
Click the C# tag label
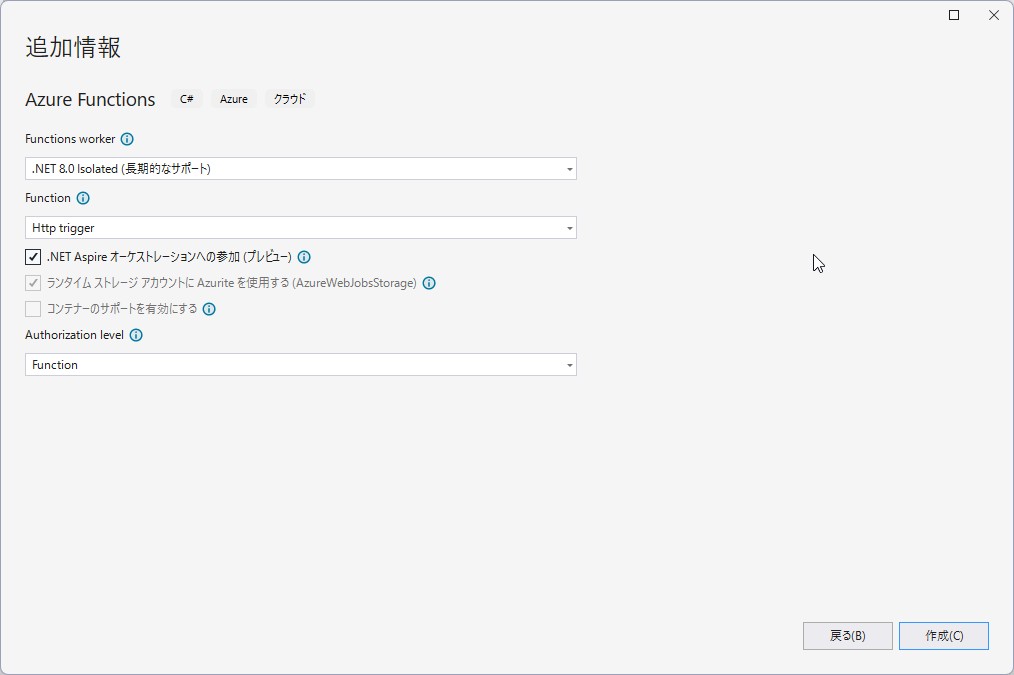coord(187,99)
